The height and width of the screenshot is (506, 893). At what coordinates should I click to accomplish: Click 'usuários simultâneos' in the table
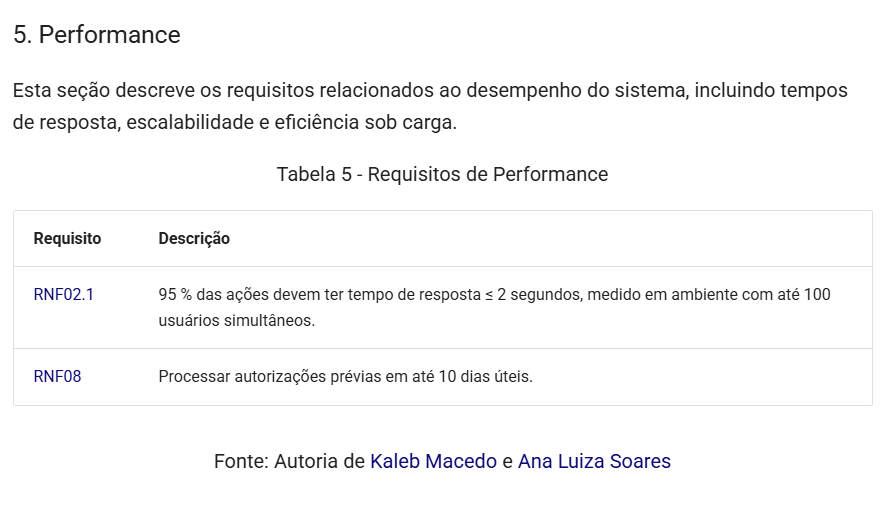[236, 321]
